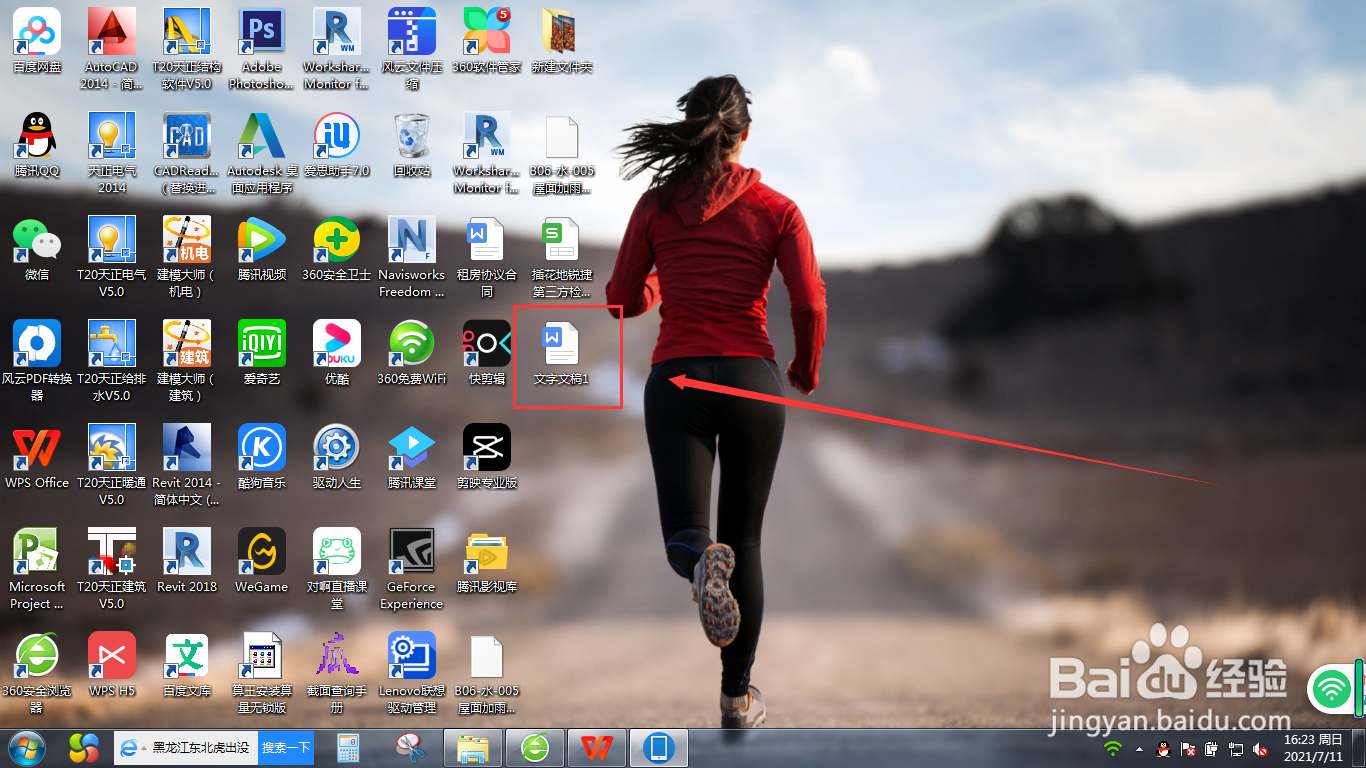Open 风云文件压缩 shortcut

tap(412, 49)
